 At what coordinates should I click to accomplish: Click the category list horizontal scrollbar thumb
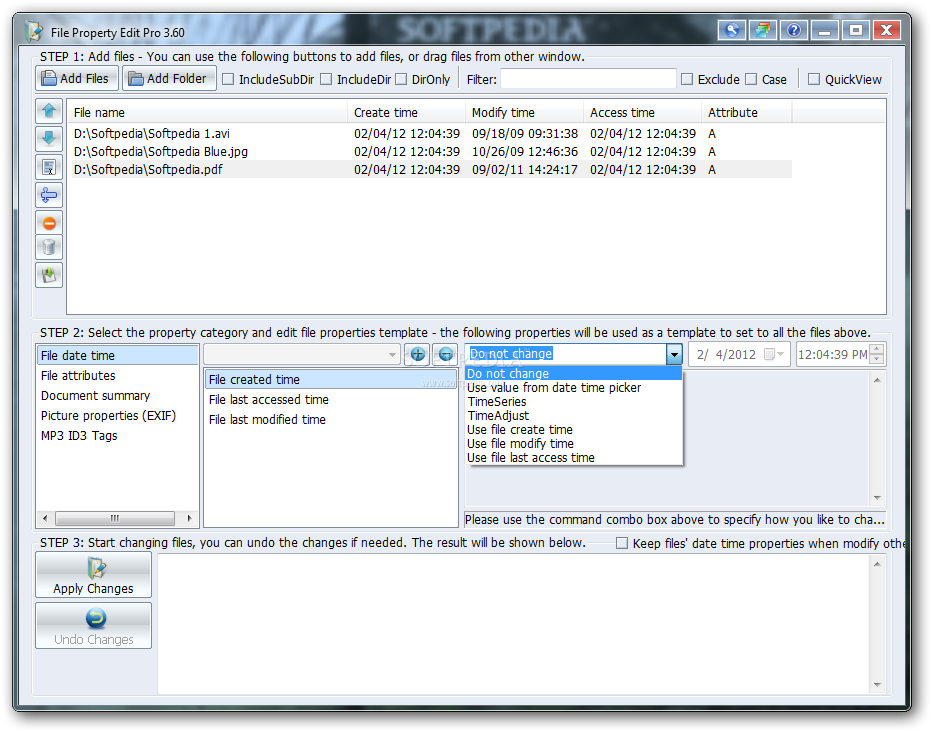(115, 518)
